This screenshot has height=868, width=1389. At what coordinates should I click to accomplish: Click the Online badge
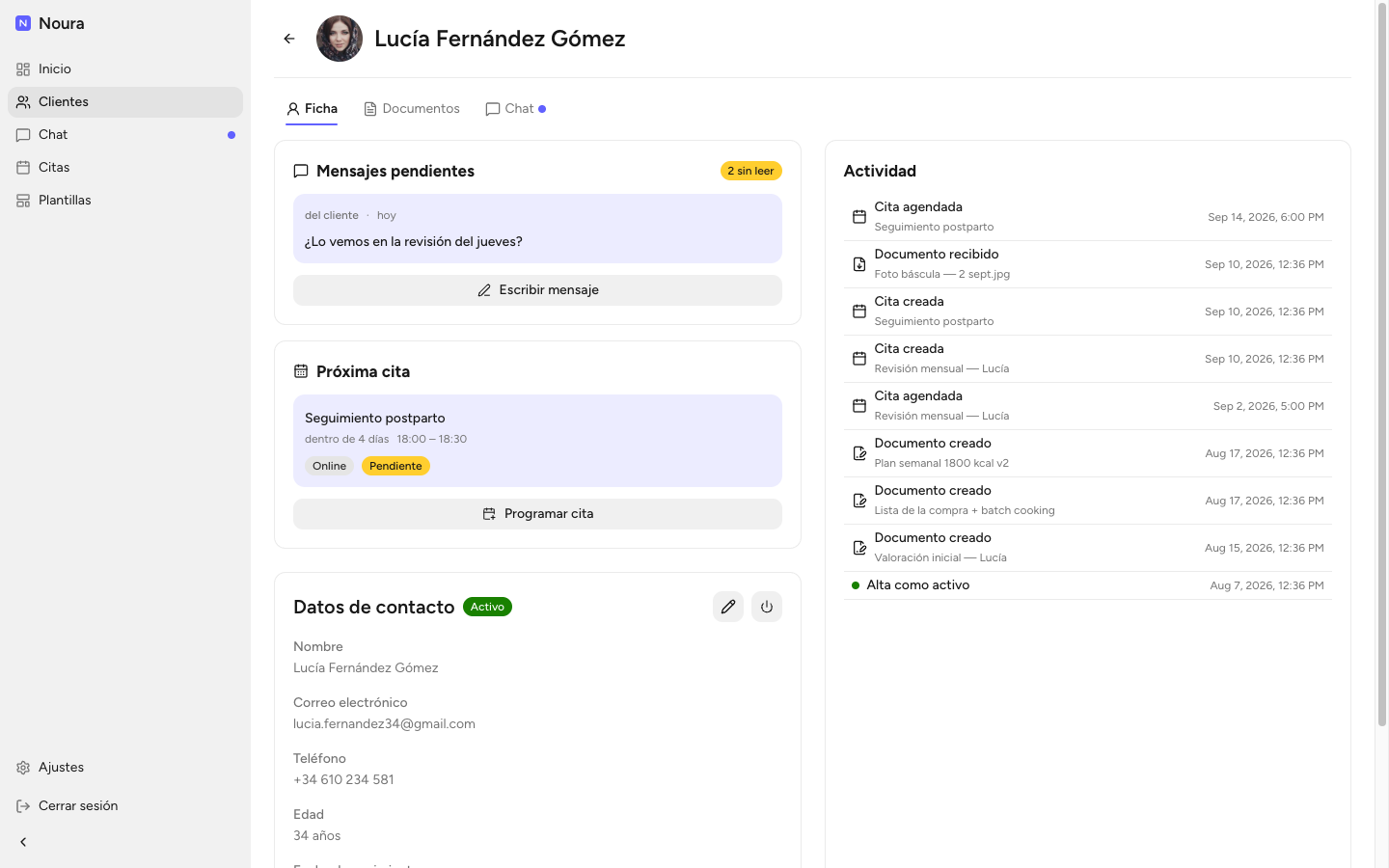[329, 466]
